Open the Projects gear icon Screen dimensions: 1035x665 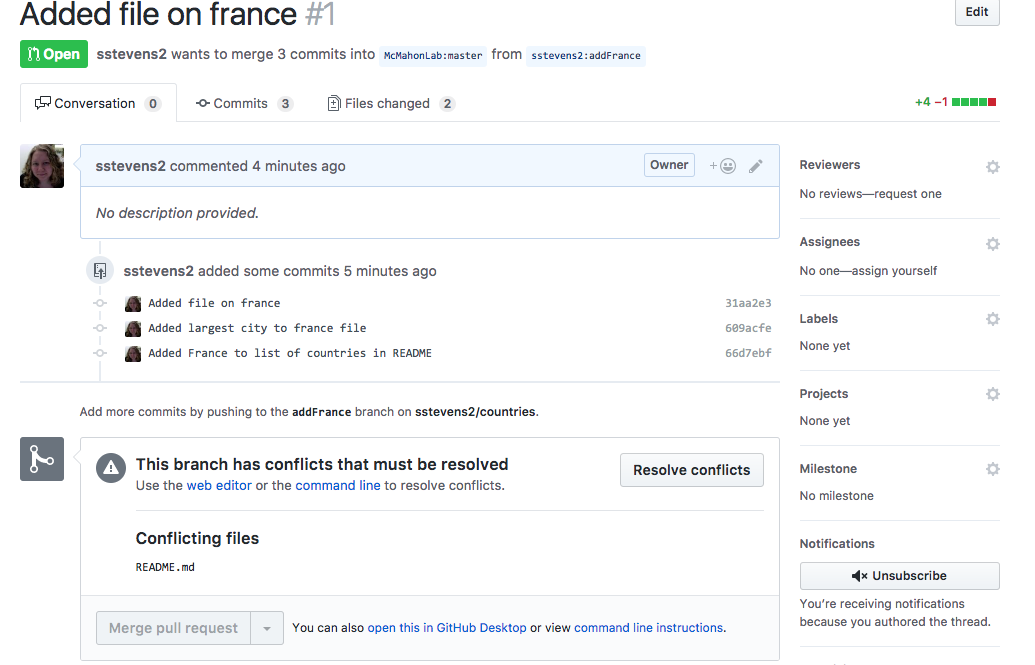tap(992, 394)
